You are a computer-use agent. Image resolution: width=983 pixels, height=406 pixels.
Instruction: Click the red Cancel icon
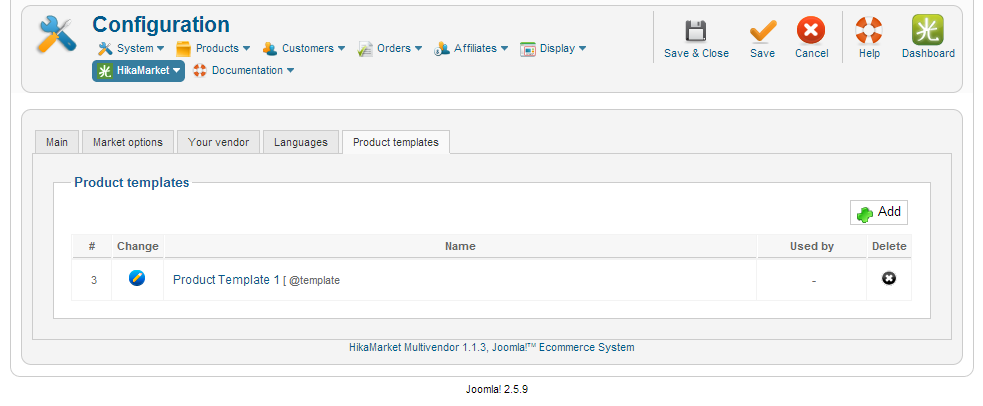(x=811, y=32)
